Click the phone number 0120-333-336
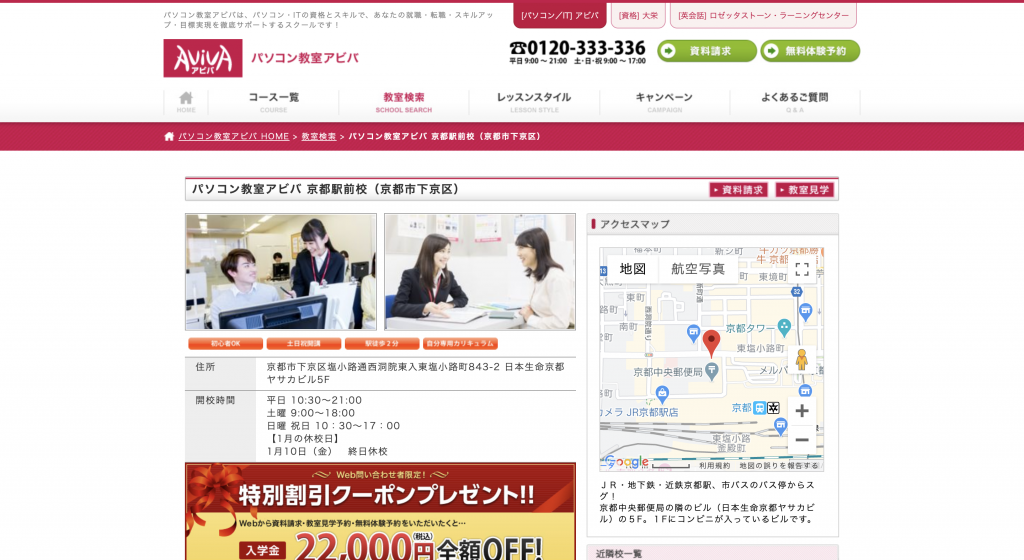The width and height of the screenshot is (1024, 560). 577,48
